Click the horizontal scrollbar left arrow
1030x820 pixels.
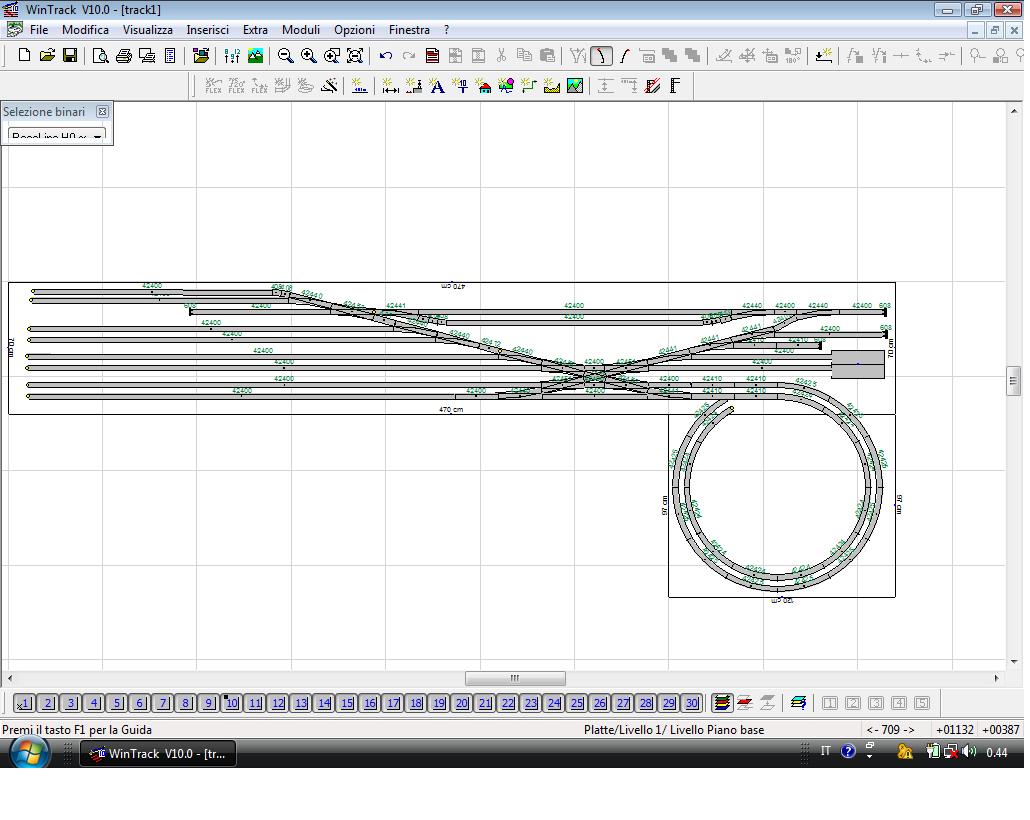pyautogui.click(x=9, y=678)
